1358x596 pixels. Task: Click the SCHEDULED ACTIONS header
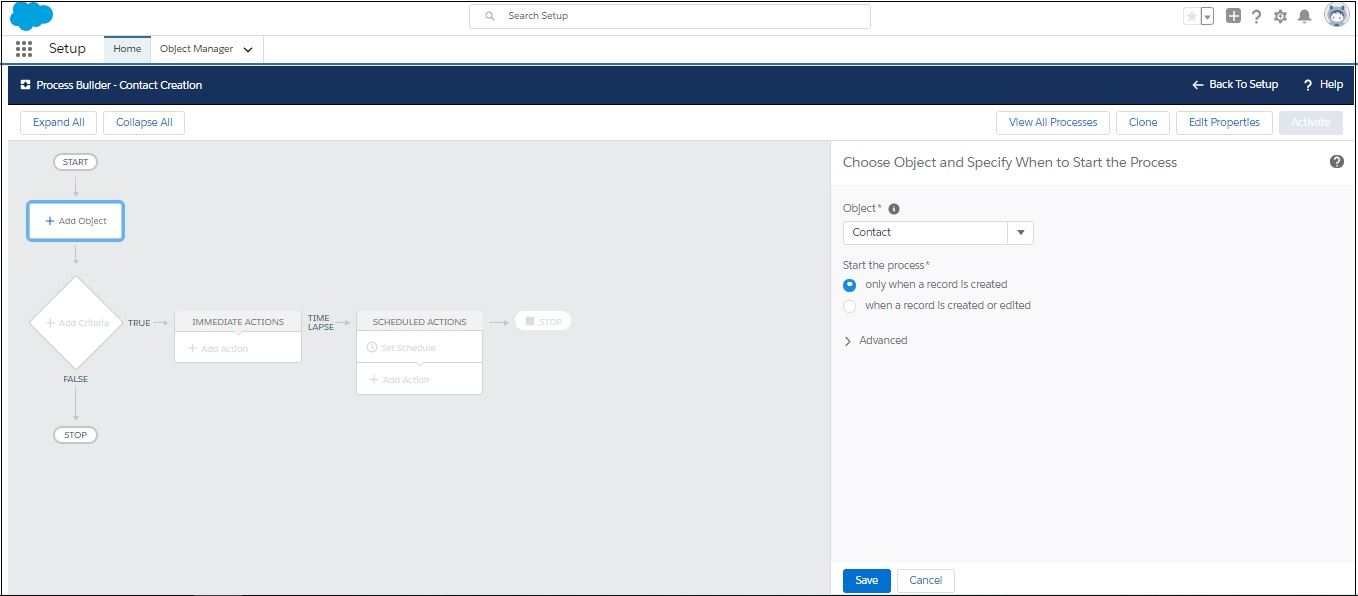point(419,322)
